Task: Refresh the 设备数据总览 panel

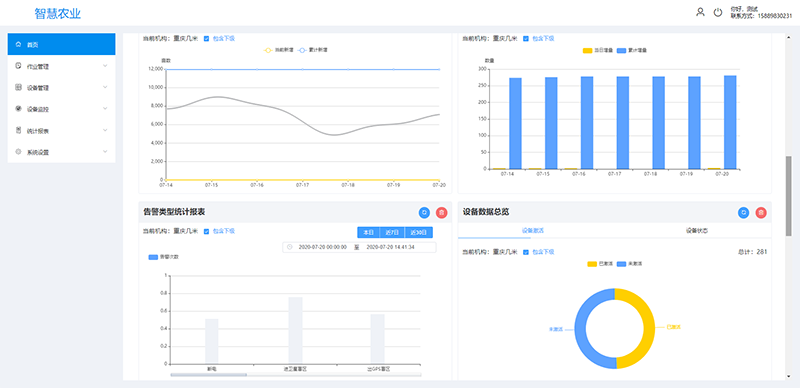Action: [743, 212]
